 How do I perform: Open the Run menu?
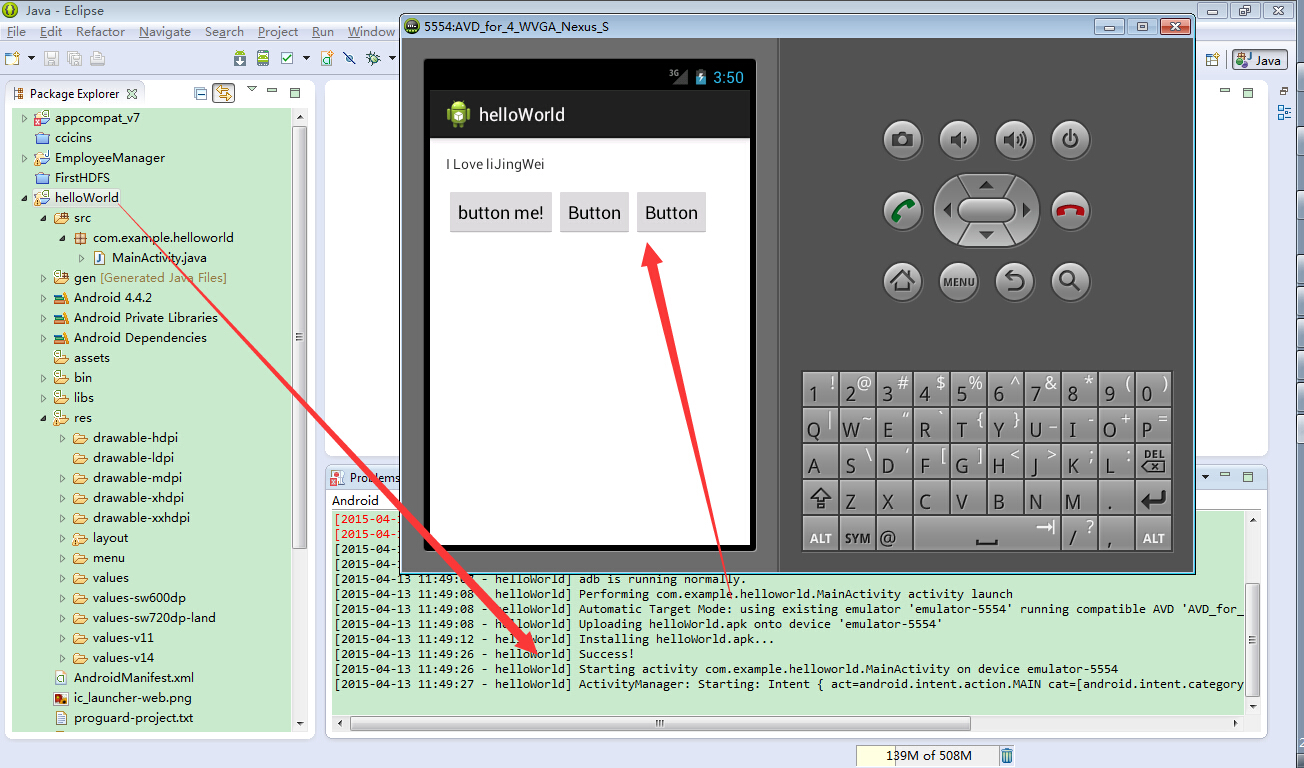tap(323, 32)
